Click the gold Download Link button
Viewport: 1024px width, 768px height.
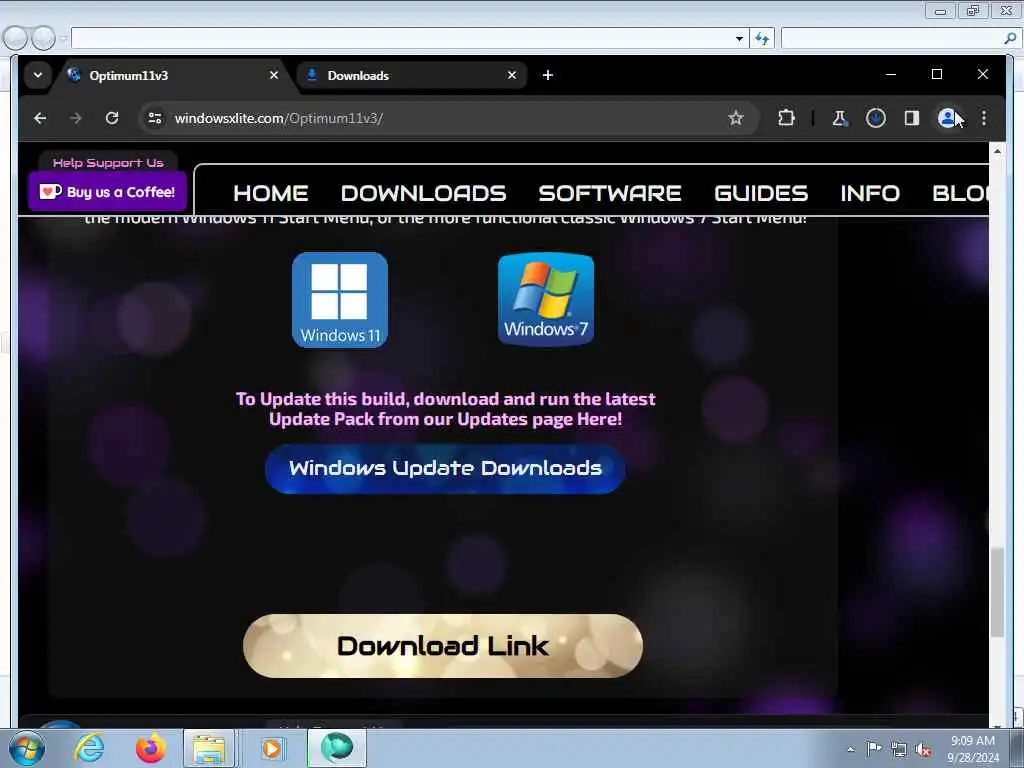(443, 645)
